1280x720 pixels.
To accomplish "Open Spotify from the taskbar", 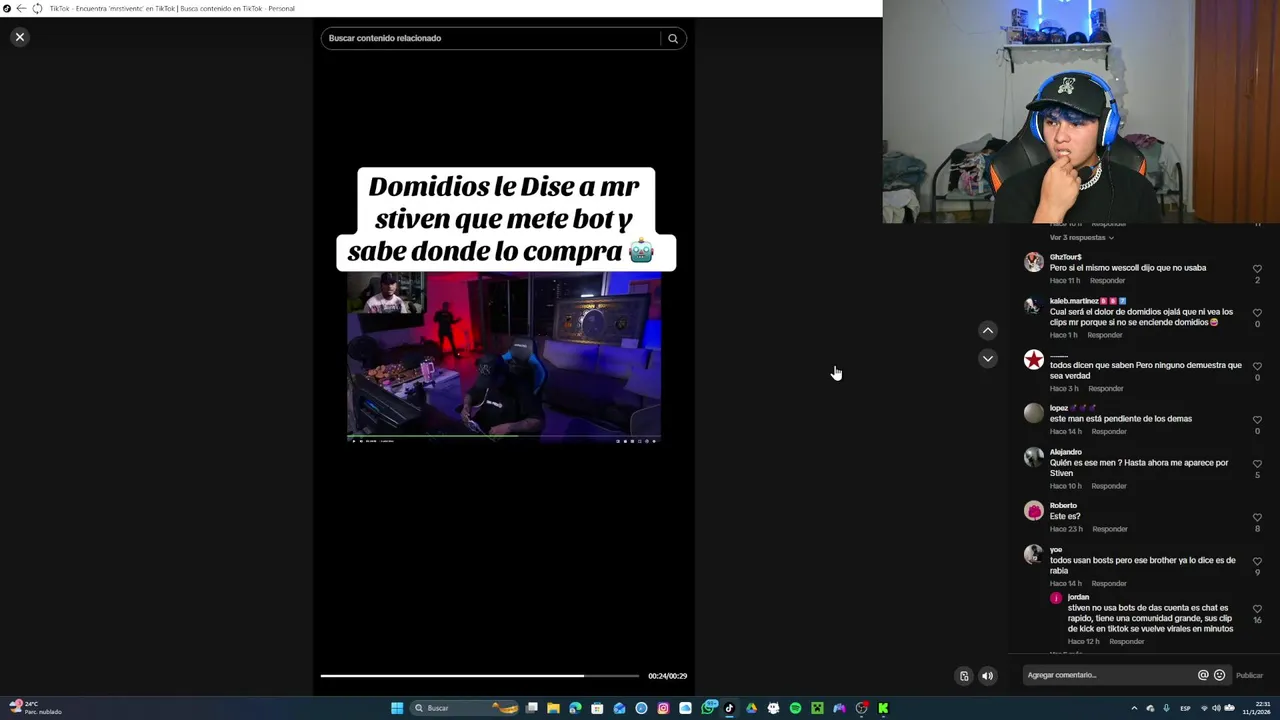I will pos(795,708).
